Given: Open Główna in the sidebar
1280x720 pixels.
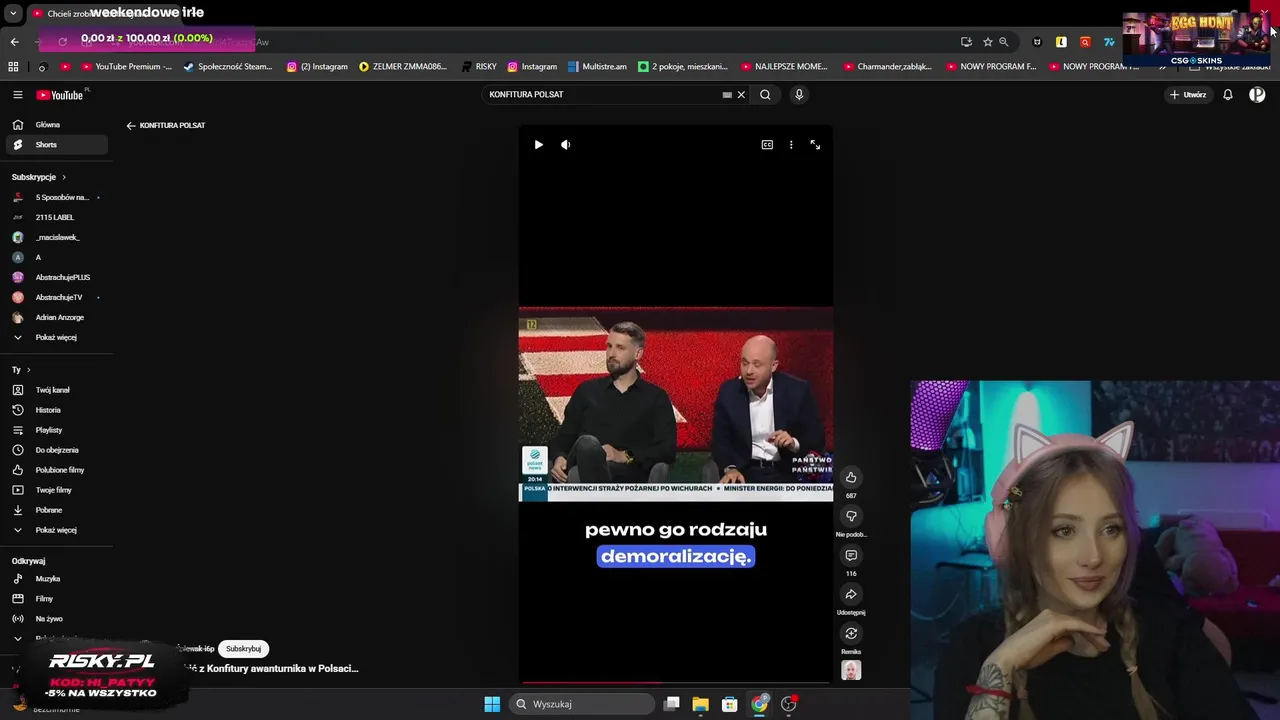Looking at the screenshot, I should pos(57,125).
